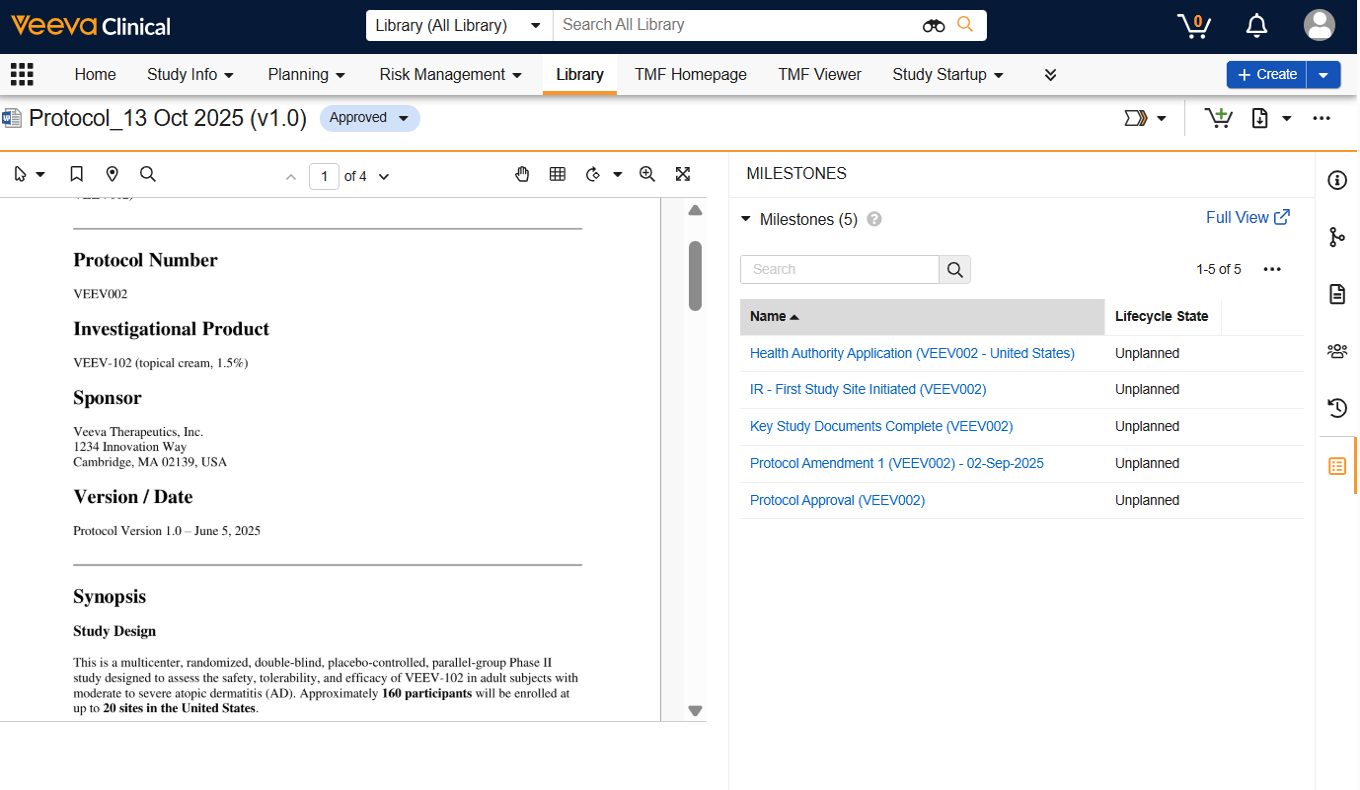The width and height of the screenshot is (1360, 790).
Task: Open the Protocol Approval (VEEV002) milestone
Action: point(837,500)
